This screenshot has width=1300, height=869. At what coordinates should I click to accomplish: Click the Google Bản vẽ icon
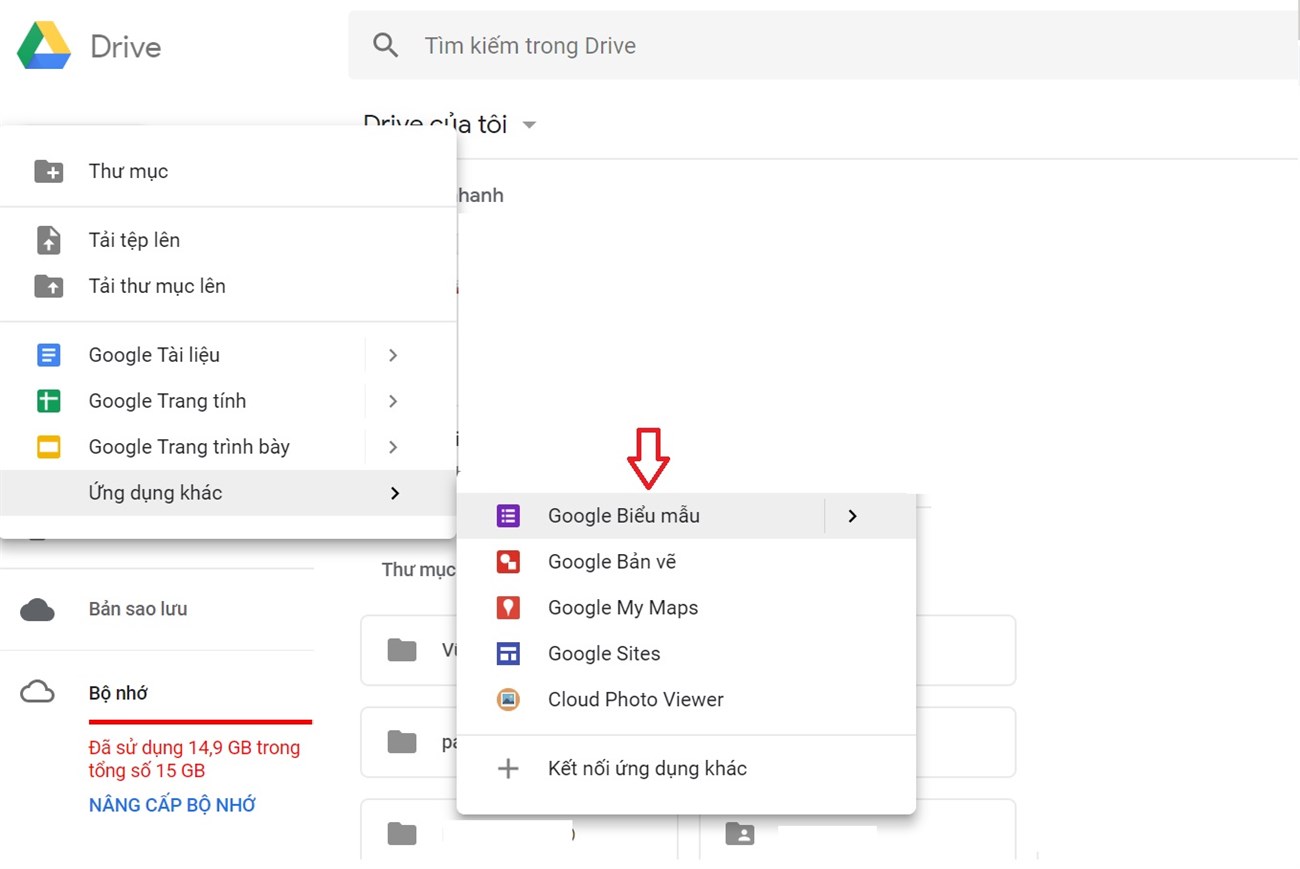tap(508, 561)
